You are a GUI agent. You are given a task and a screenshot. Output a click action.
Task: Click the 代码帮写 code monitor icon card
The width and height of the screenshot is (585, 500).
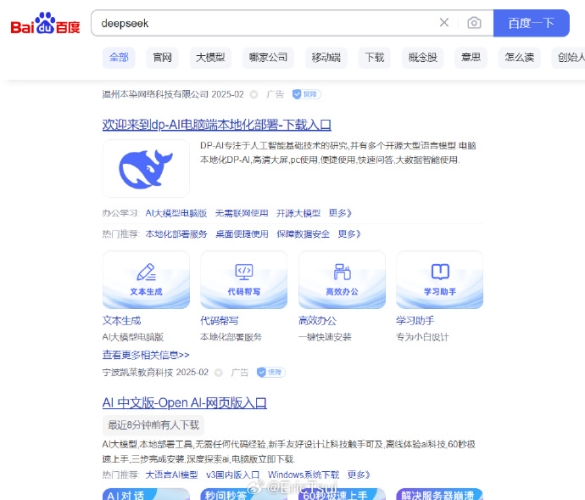(x=244, y=279)
